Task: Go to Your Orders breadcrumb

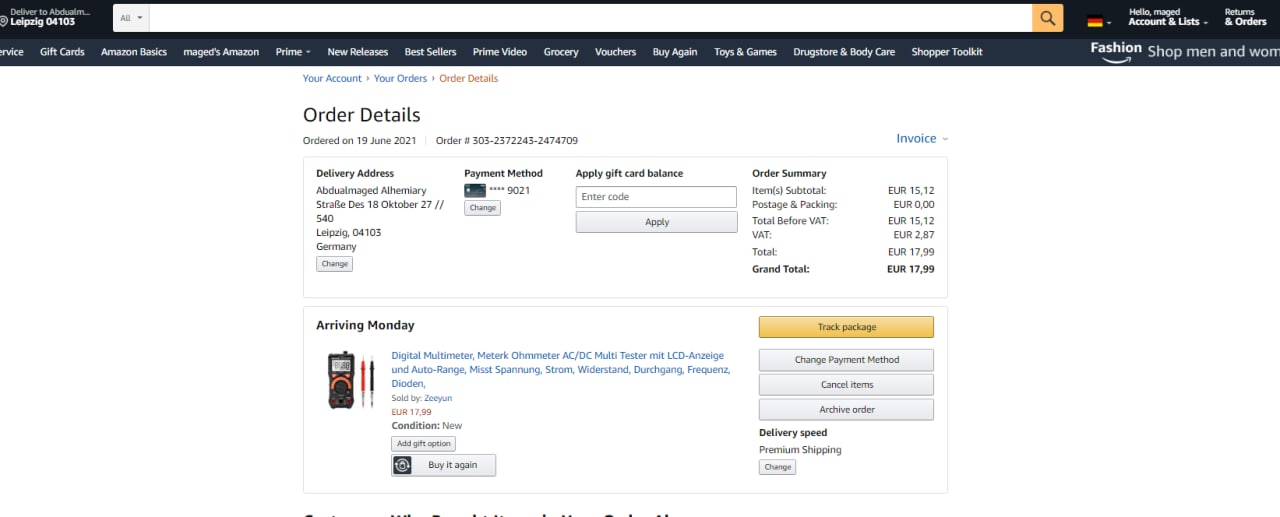Action: click(x=400, y=78)
